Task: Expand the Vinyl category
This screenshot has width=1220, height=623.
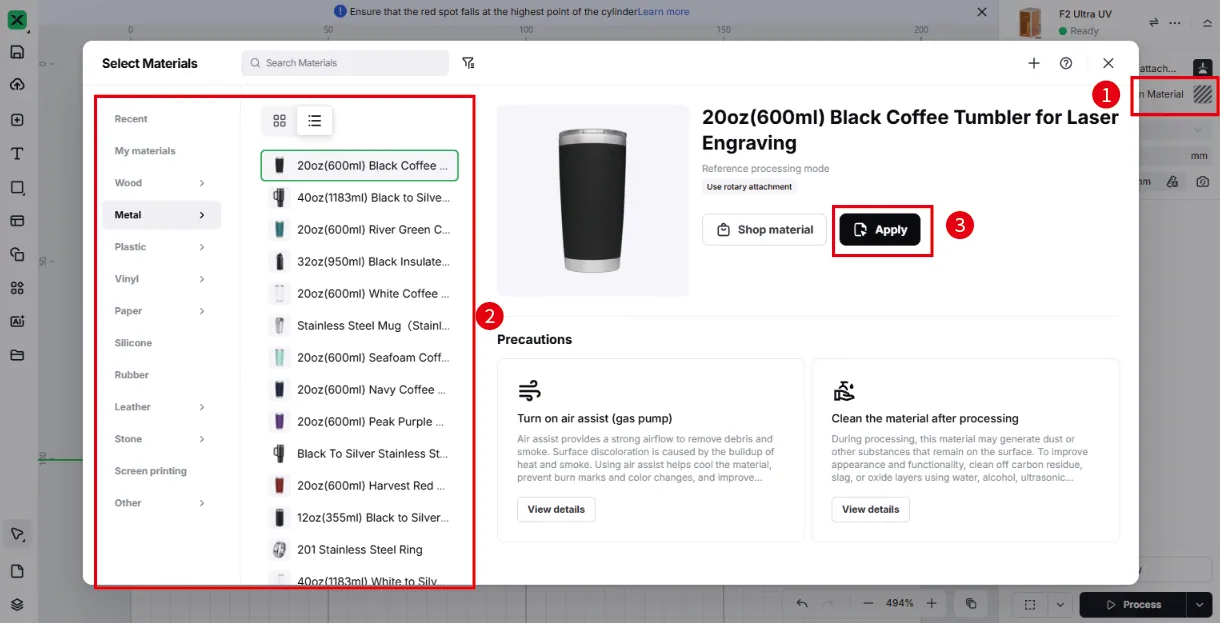Action: 202,279
